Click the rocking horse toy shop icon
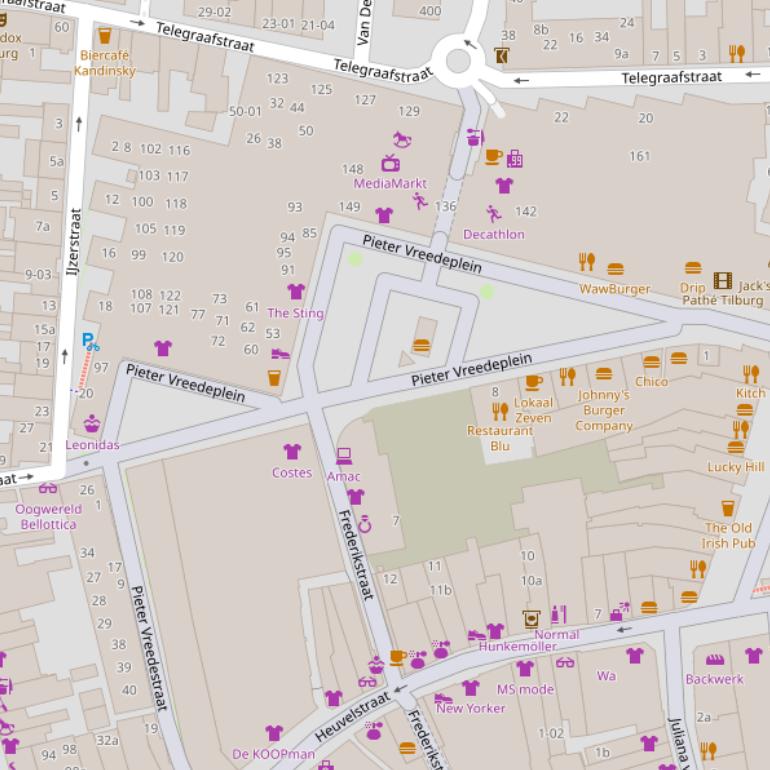The height and width of the screenshot is (770, 770). tap(402, 140)
